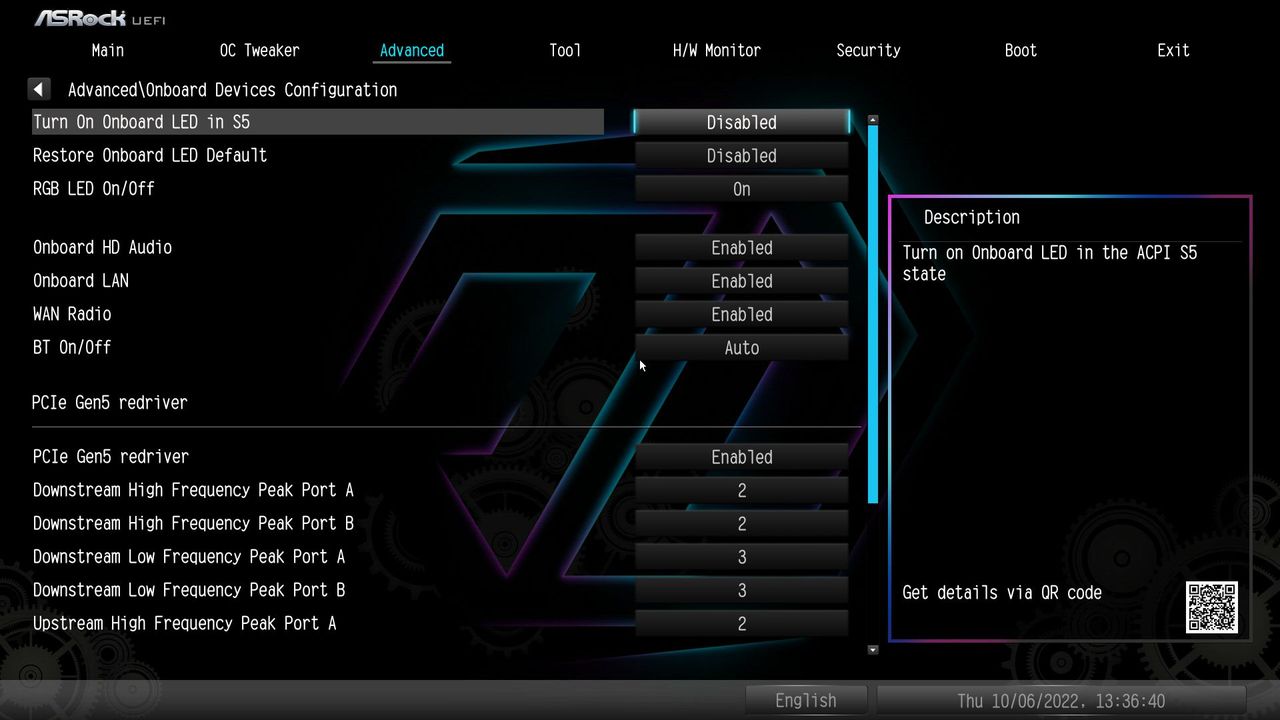This screenshot has width=1280, height=720.
Task: Open the BT On/Off Auto dropdown
Action: pyautogui.click(x=742, y=348)
